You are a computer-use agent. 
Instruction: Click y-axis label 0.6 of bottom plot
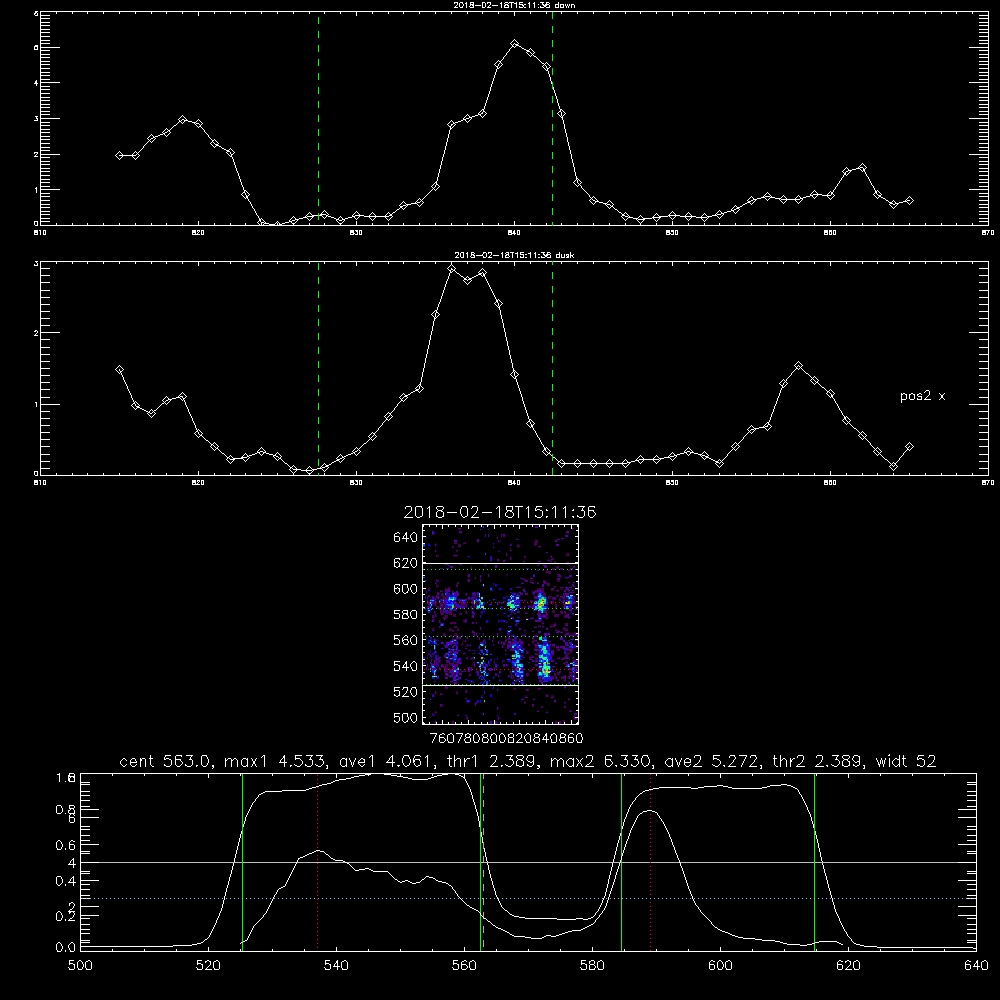point(66,845)
